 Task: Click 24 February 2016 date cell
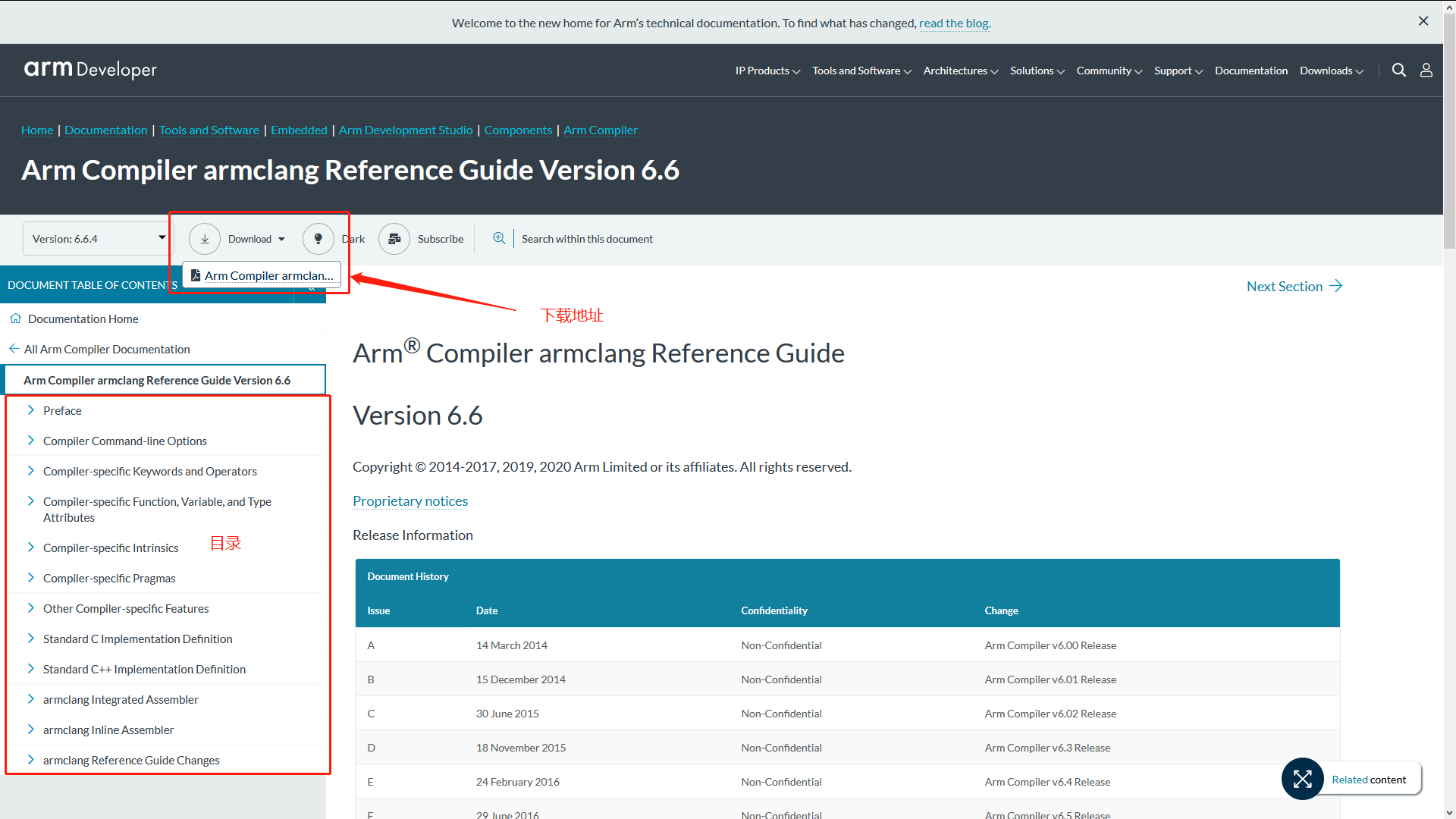pos(518,782)
